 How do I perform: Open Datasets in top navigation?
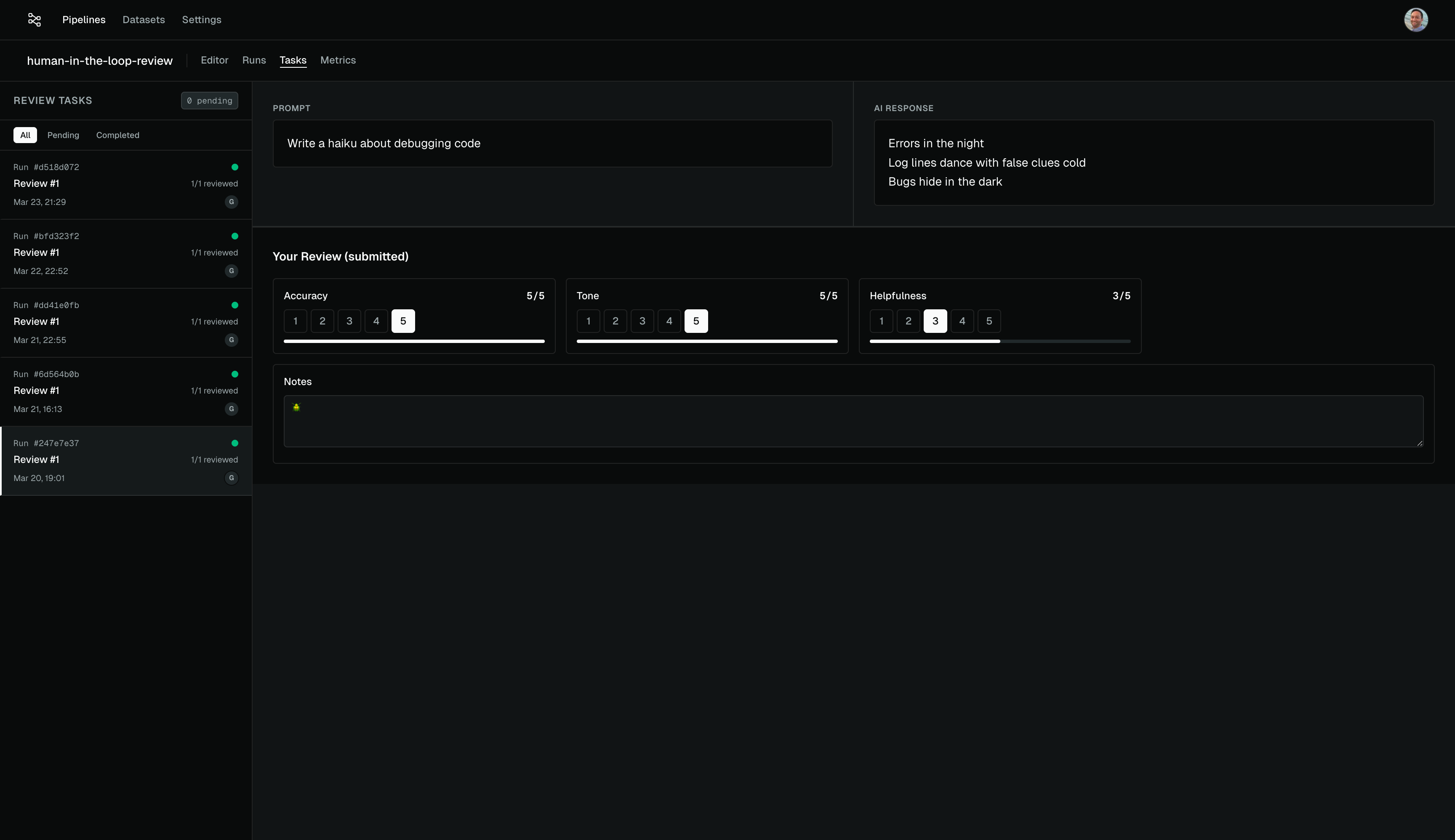[x=144, y=20]
